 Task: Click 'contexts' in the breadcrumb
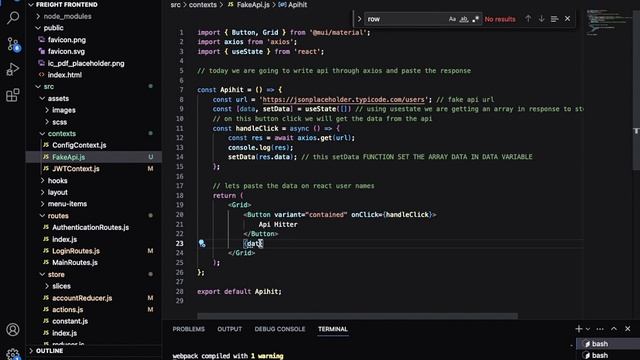tap(202, 5)
